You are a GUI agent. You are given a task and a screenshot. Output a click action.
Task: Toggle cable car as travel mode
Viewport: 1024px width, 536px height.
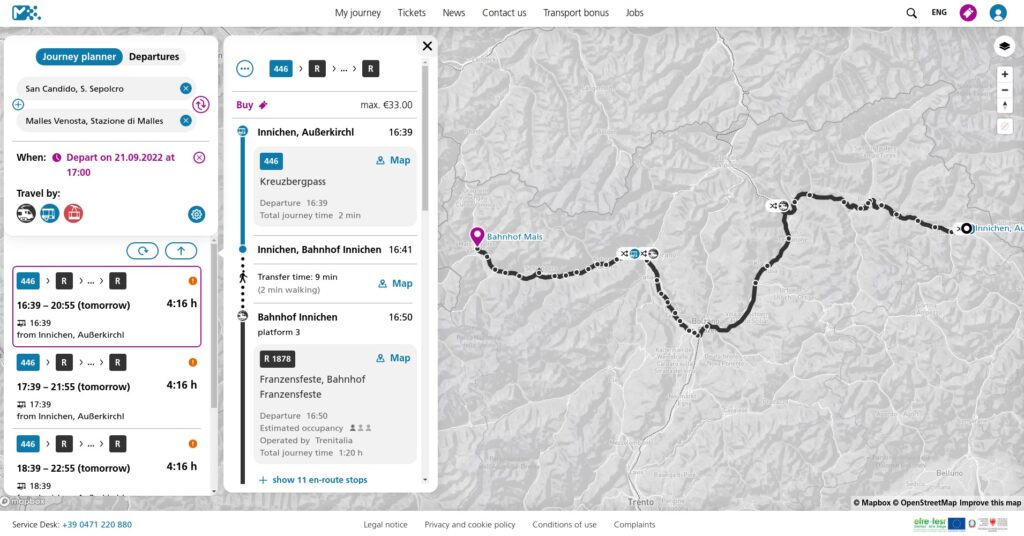[73, 213]
